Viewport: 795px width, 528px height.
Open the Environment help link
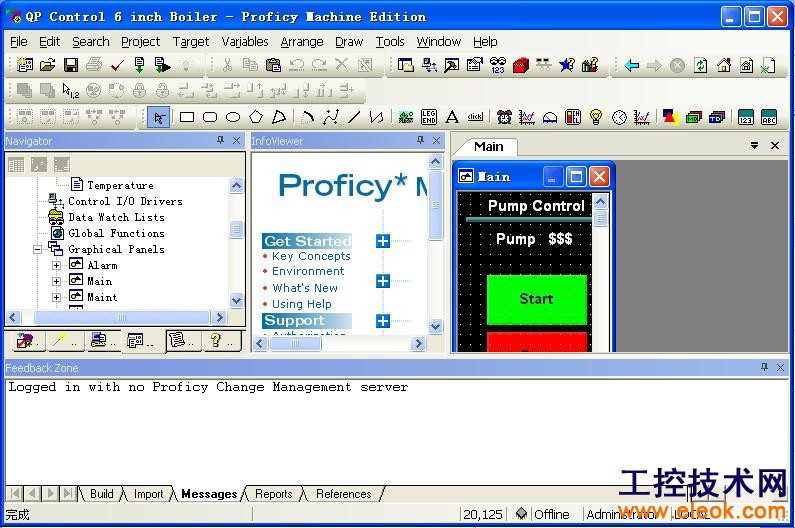point(308,271)
